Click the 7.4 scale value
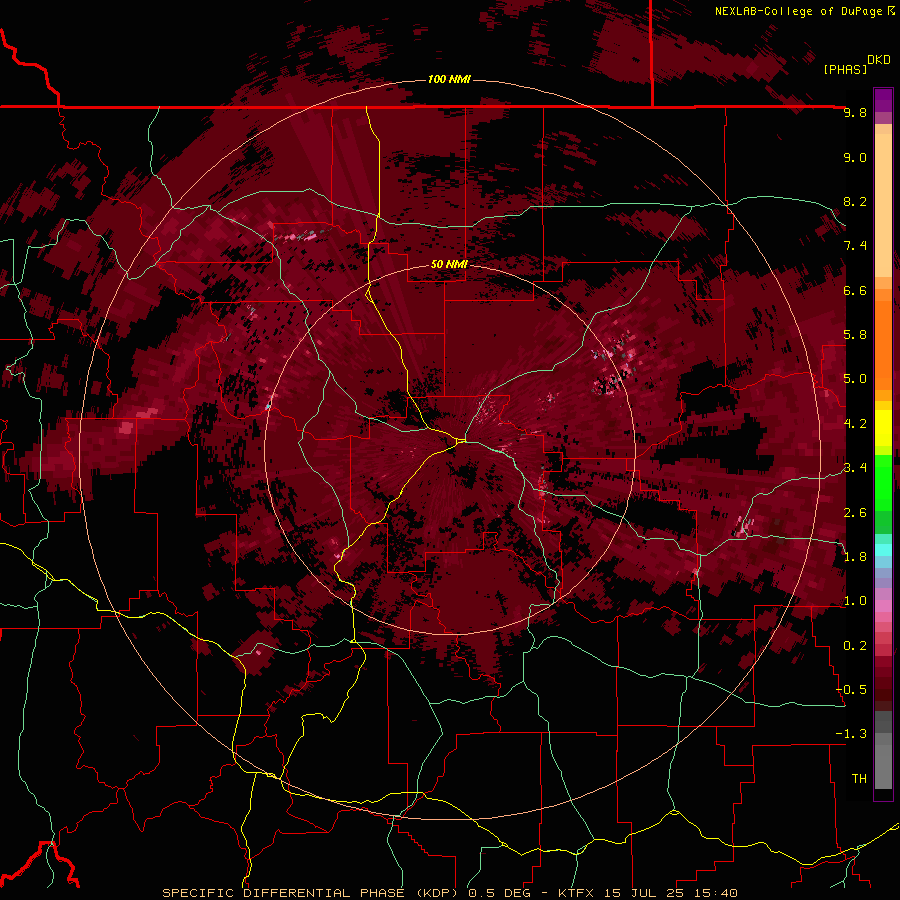This screenshot has height=900, width=900. (x=855, y=246)
